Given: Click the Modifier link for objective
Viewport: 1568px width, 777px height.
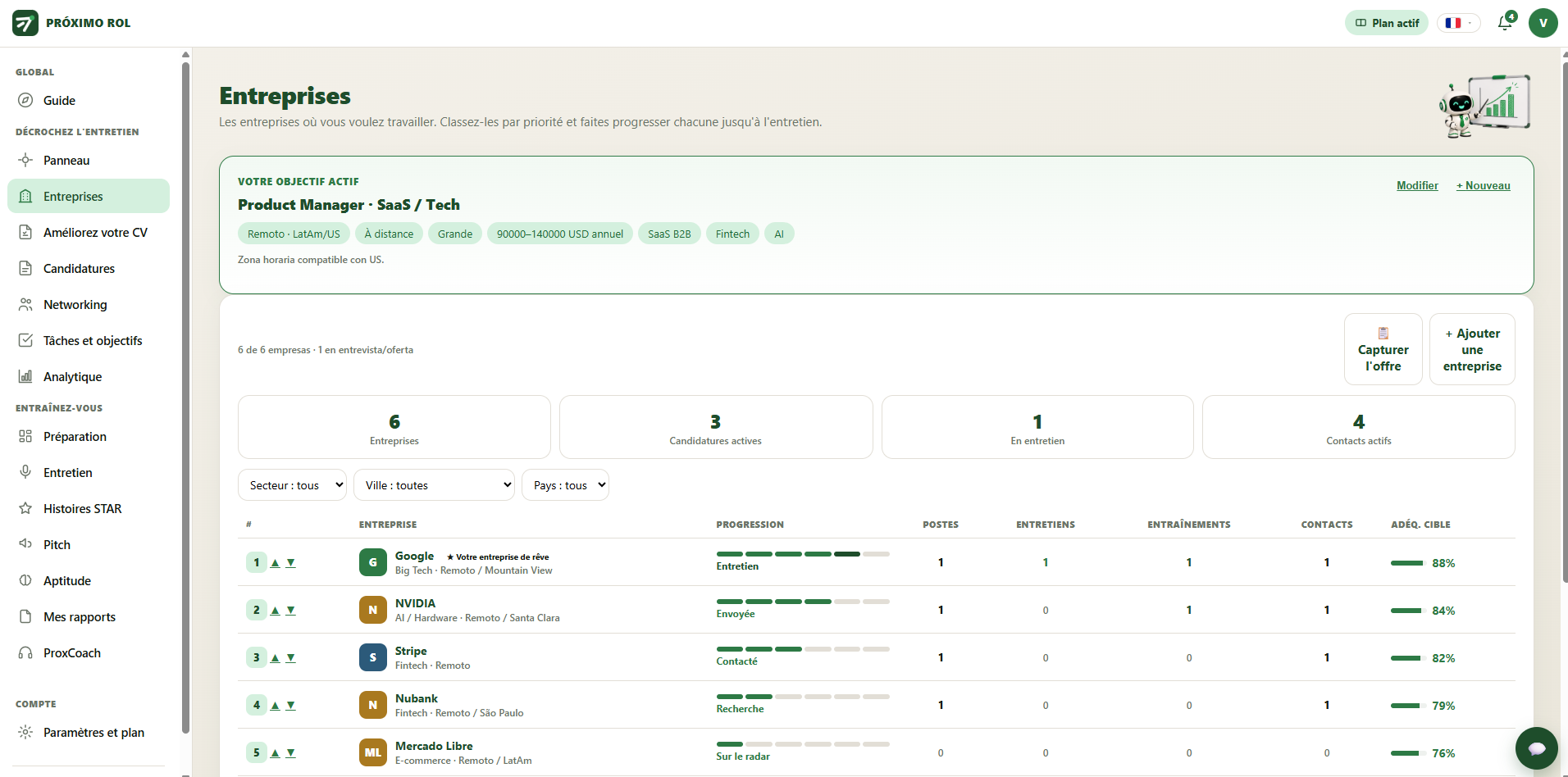Looking at the screenshot, I should point(1417,186).
